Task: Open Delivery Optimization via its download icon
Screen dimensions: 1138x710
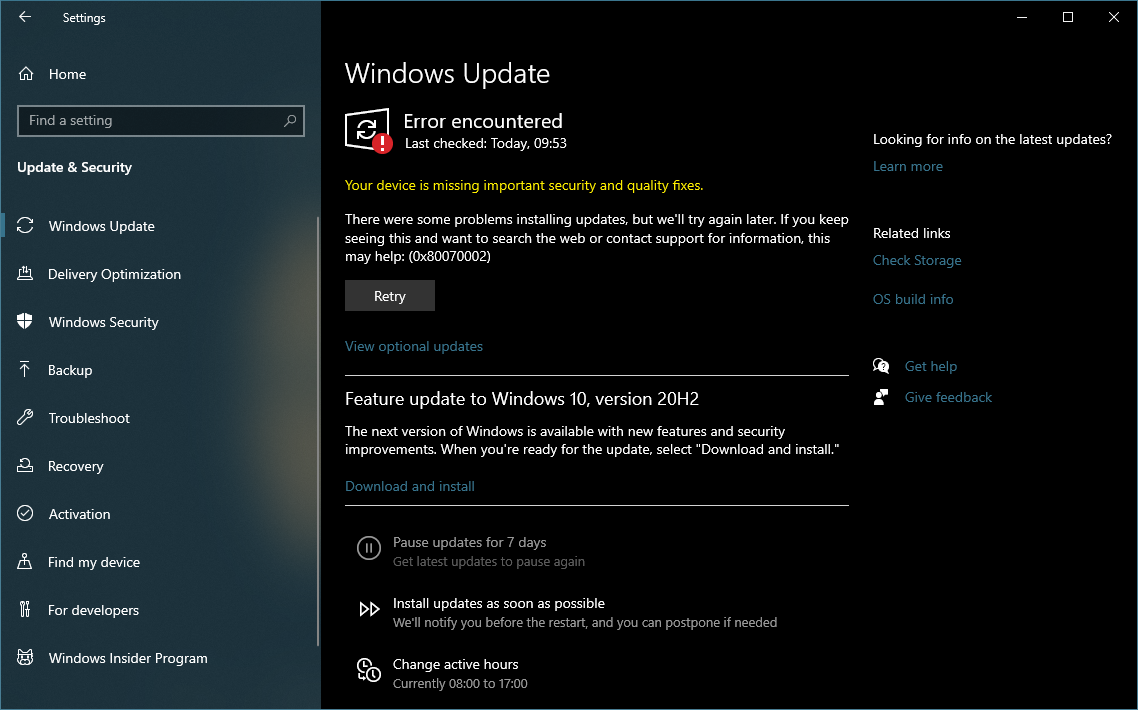Action: coord(27,274)
